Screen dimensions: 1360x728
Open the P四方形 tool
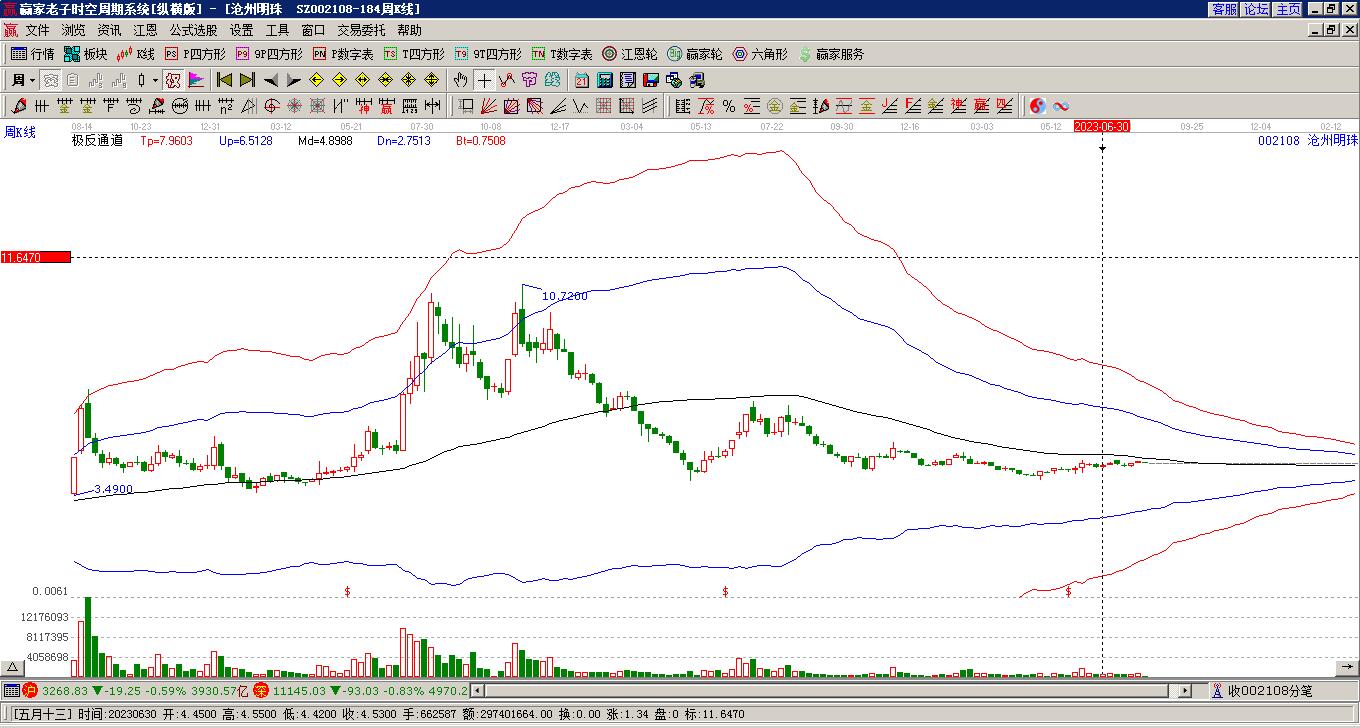tap(195, 54)
